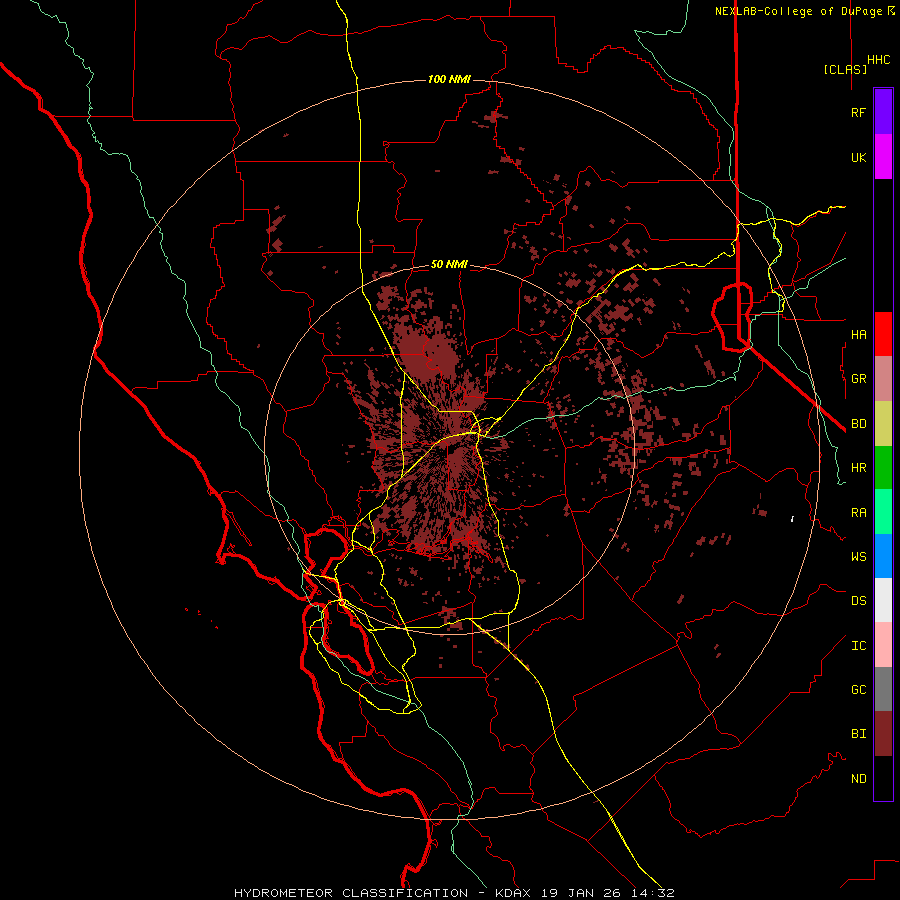The image size is (900, 900).
Task: Click the IC light pink color swatch
Action: (x=883, y=645)
